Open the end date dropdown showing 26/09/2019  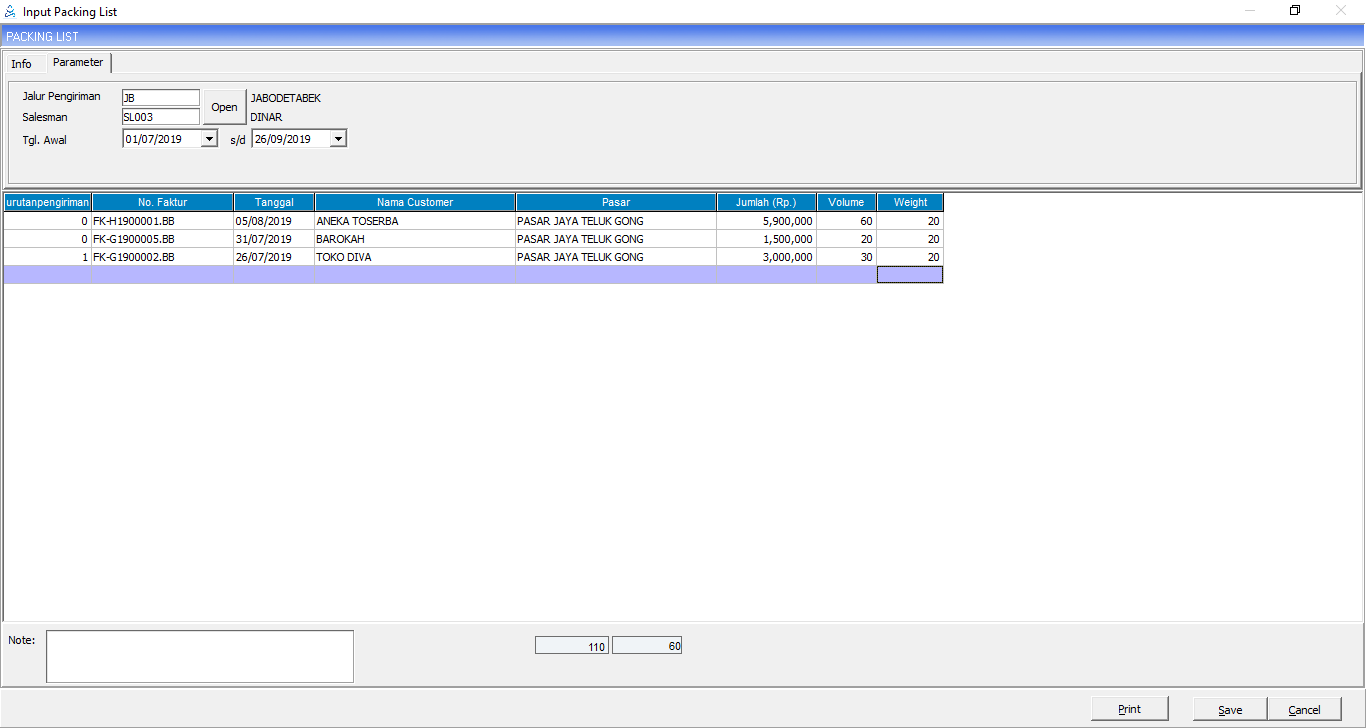(338, 139)
